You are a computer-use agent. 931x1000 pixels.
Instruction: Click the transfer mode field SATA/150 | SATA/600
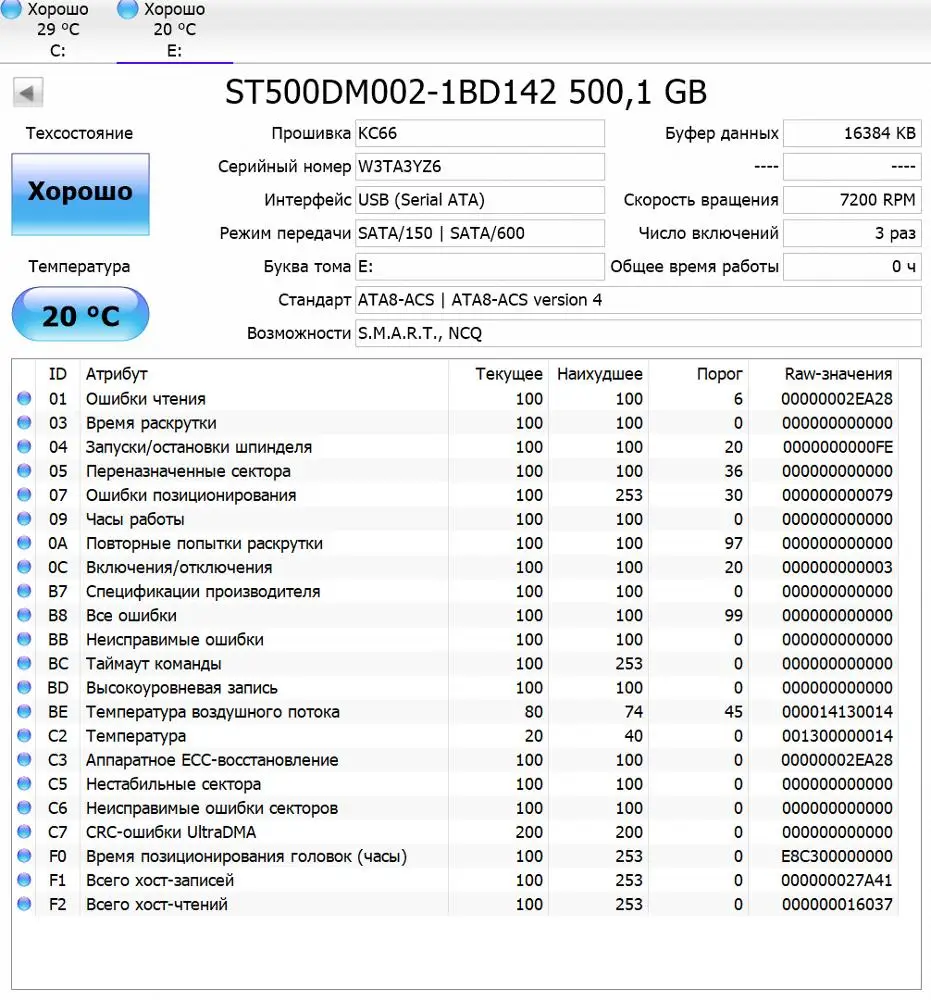(x=480, y=233)
